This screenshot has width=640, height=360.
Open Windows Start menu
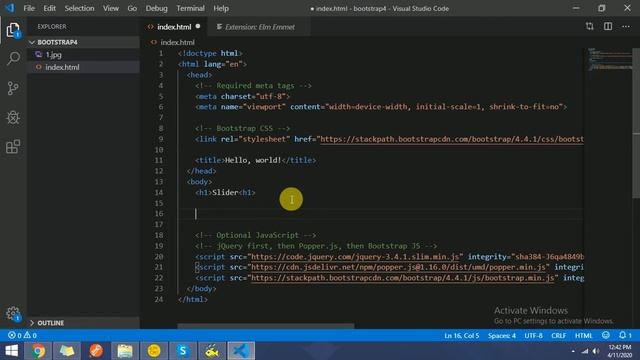pos(11,351)
